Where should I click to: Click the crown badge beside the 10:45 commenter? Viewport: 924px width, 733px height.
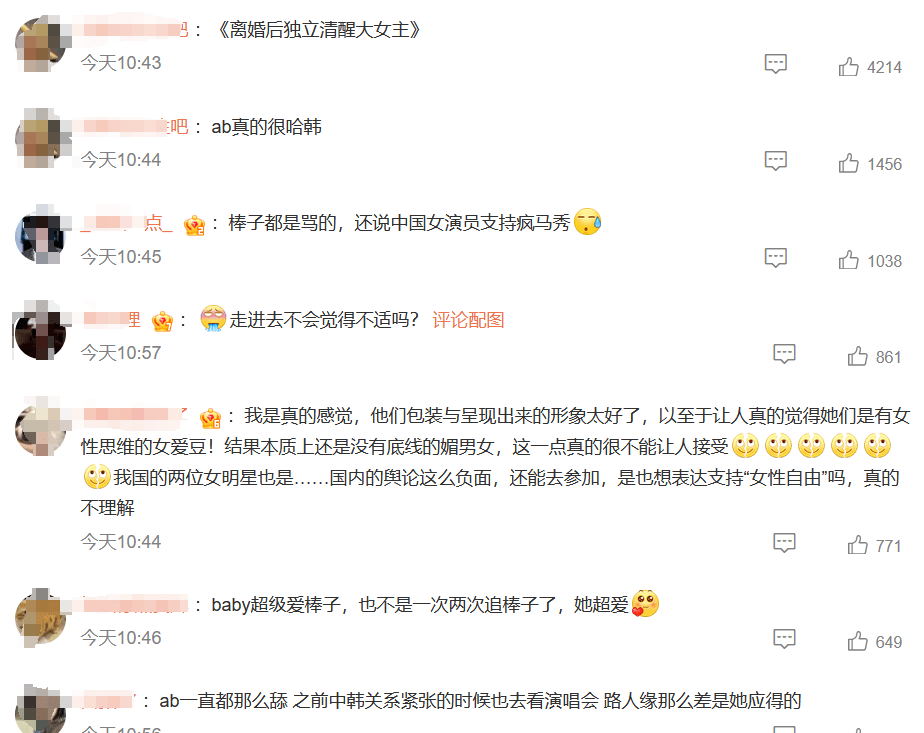194,224
